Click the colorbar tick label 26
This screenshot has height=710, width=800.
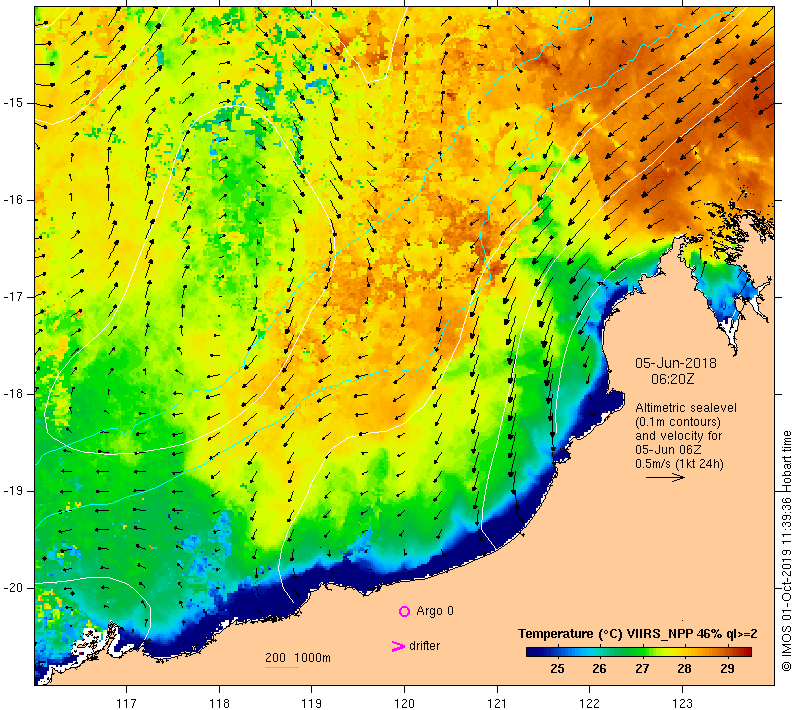599,669
